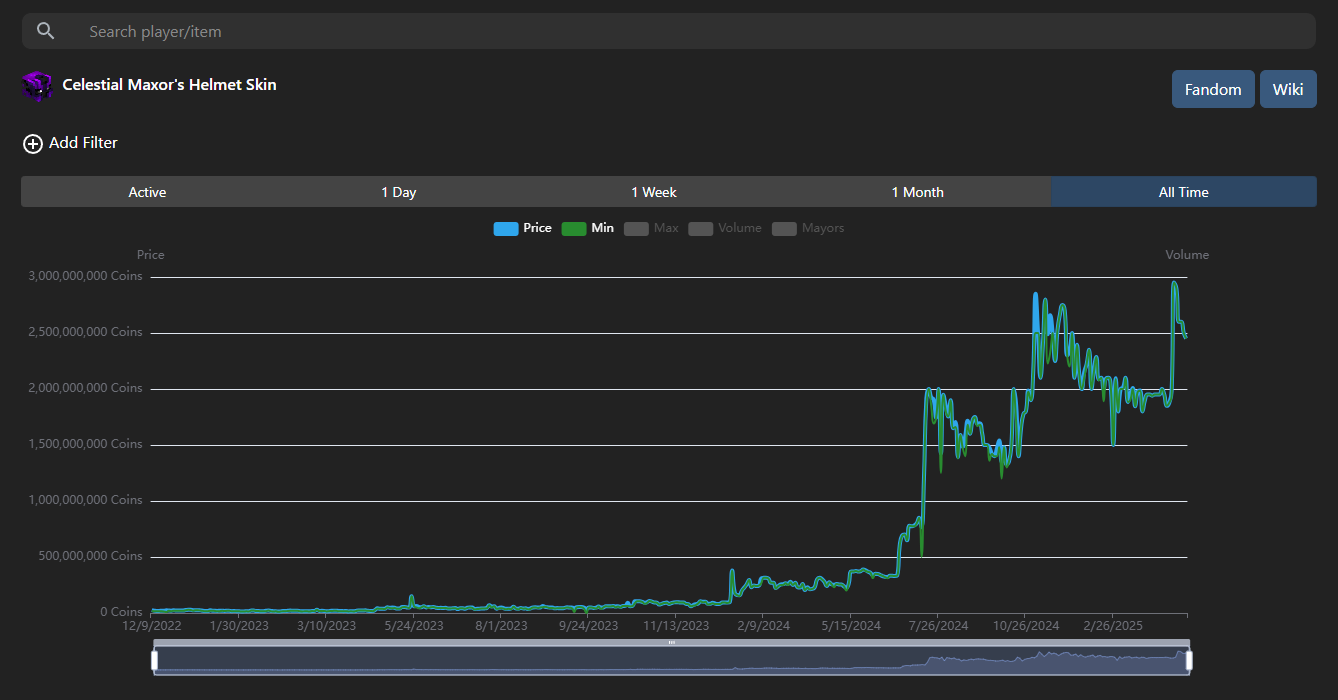Click the zoom range mini chart
The height and width of the screenshot is (700, 1338).
click(x=671, y=660)
